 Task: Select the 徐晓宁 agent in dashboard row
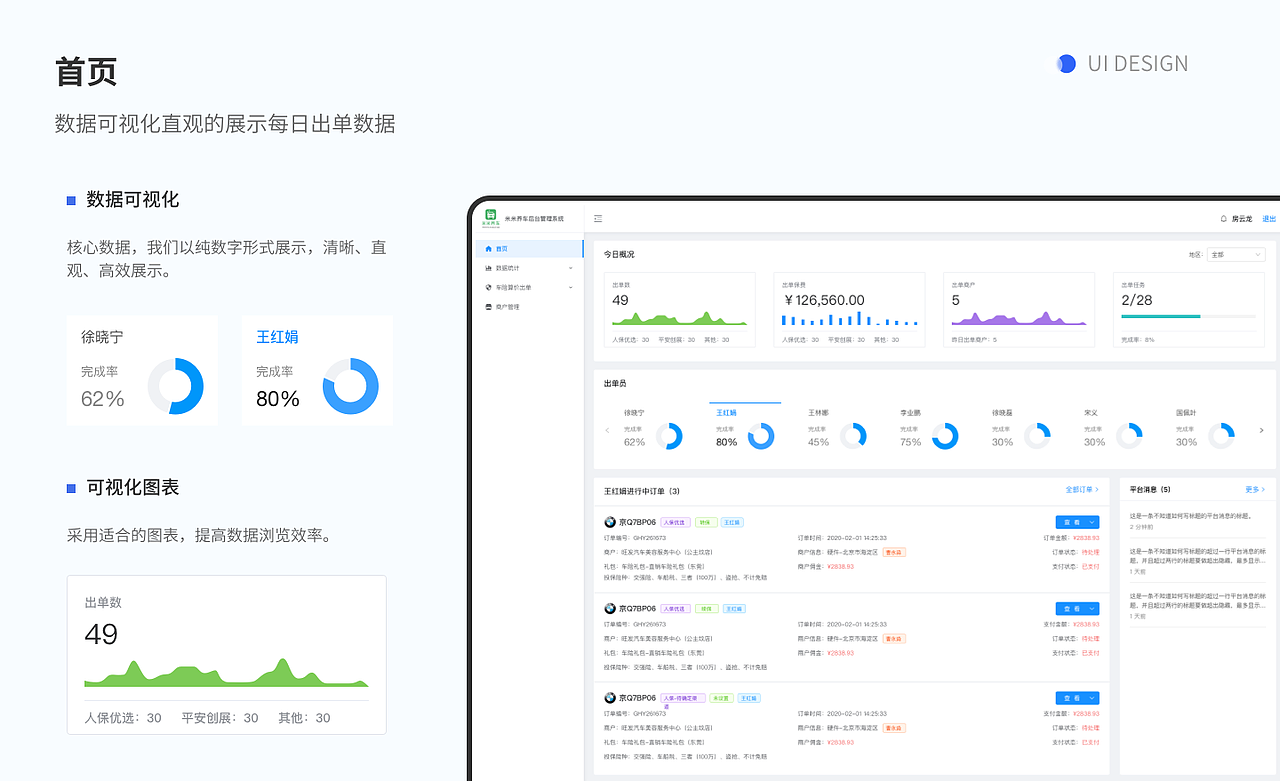[653, 428]
